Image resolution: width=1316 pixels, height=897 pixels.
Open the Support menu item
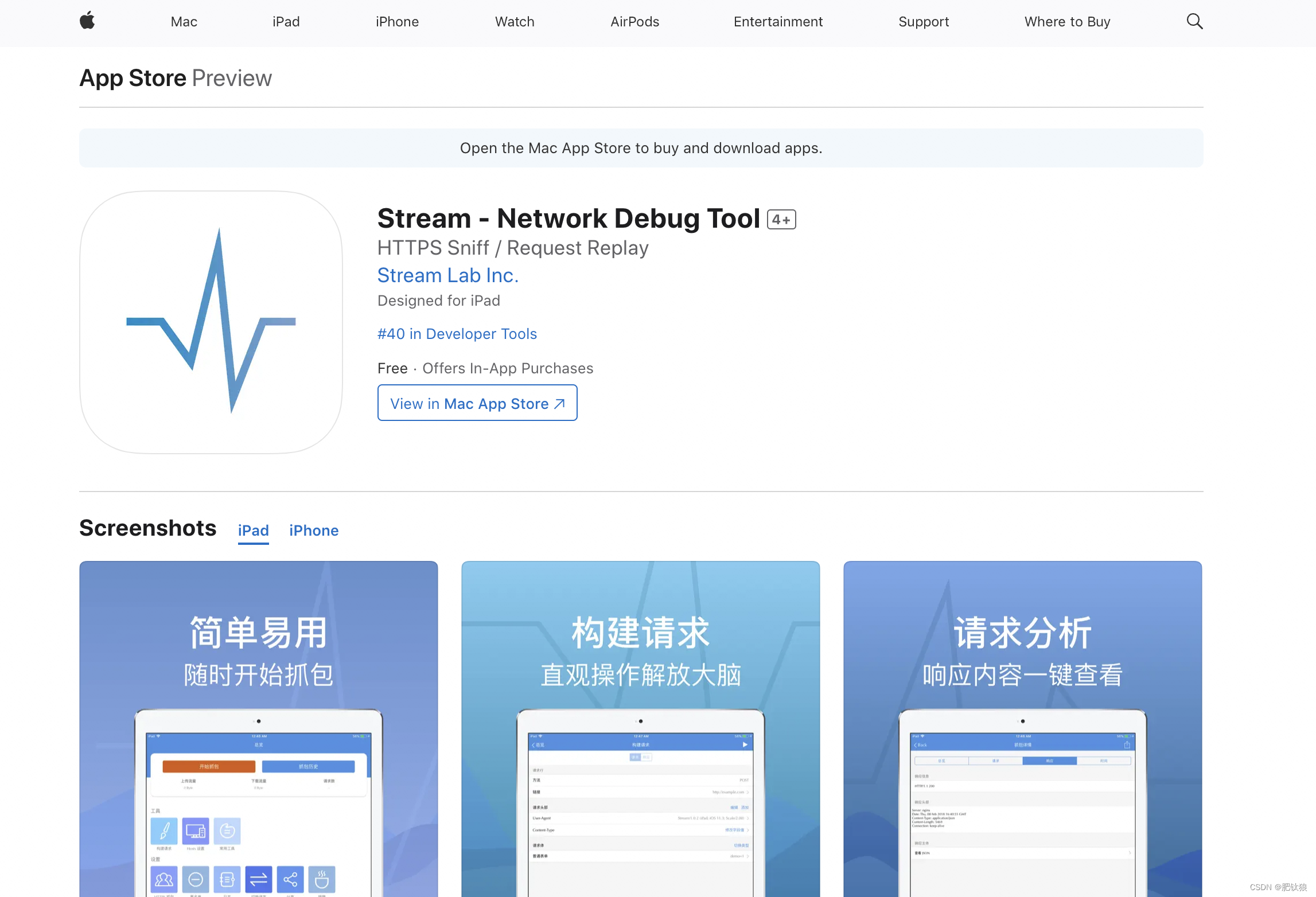click(923, 22)
